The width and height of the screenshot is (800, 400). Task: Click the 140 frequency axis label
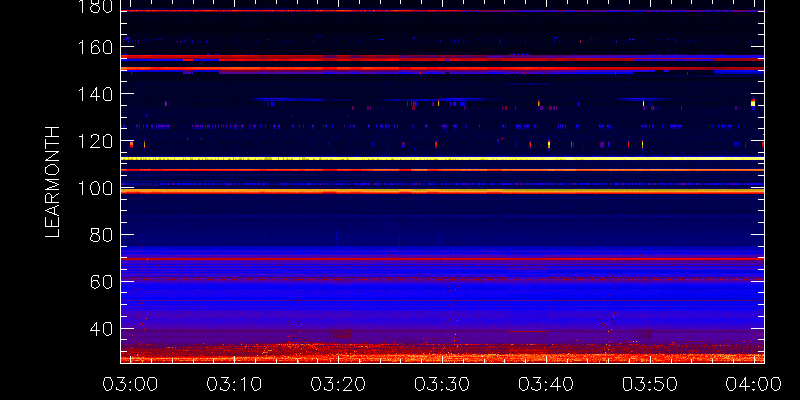(95, 94)
